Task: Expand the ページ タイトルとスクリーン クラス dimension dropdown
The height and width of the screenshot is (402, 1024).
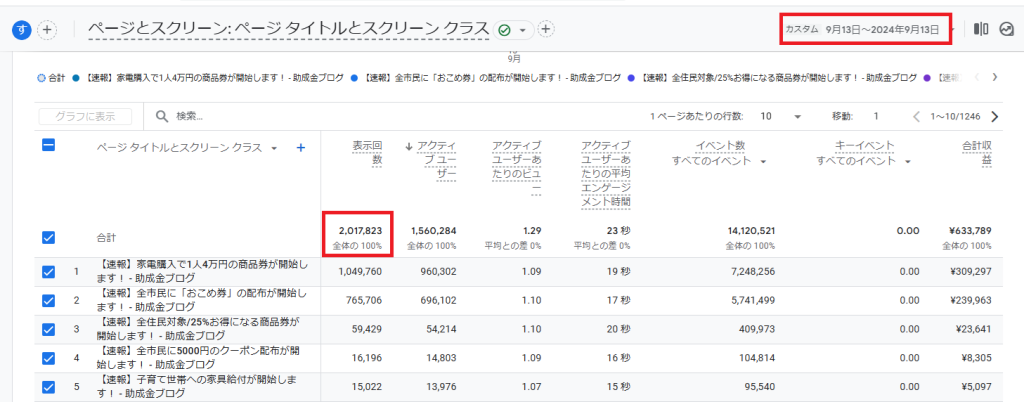Action: 274,148
